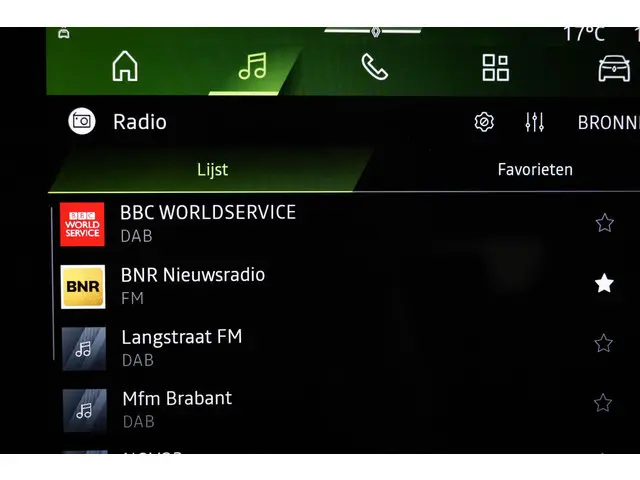Favorite BBC WORLDSERVICE with star
The image size is (640, 480).
coord(604,223)
